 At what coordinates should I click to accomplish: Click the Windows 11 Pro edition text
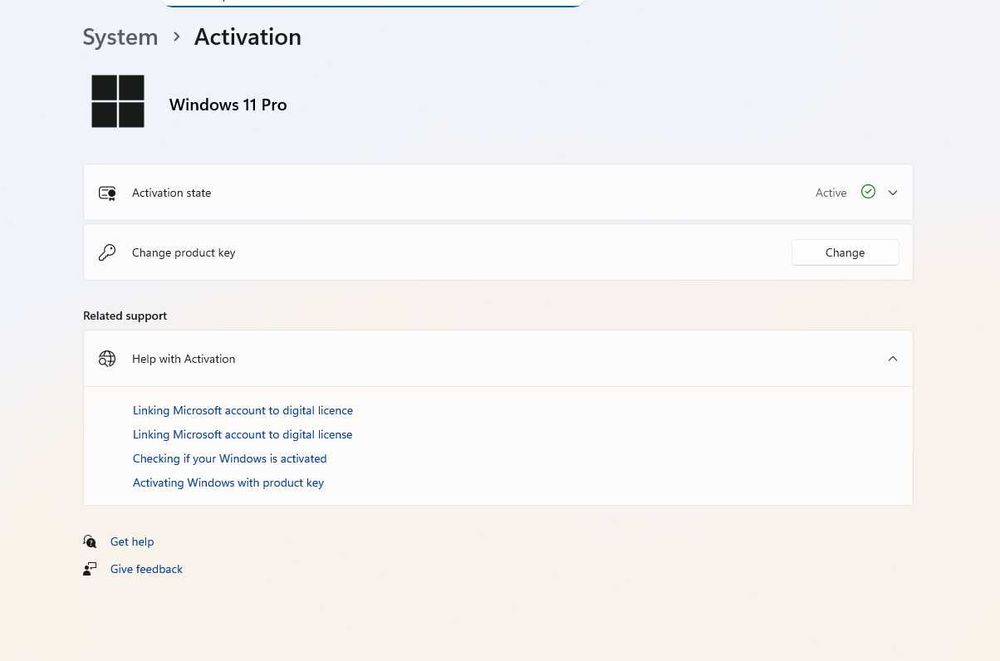coord(228,105)
